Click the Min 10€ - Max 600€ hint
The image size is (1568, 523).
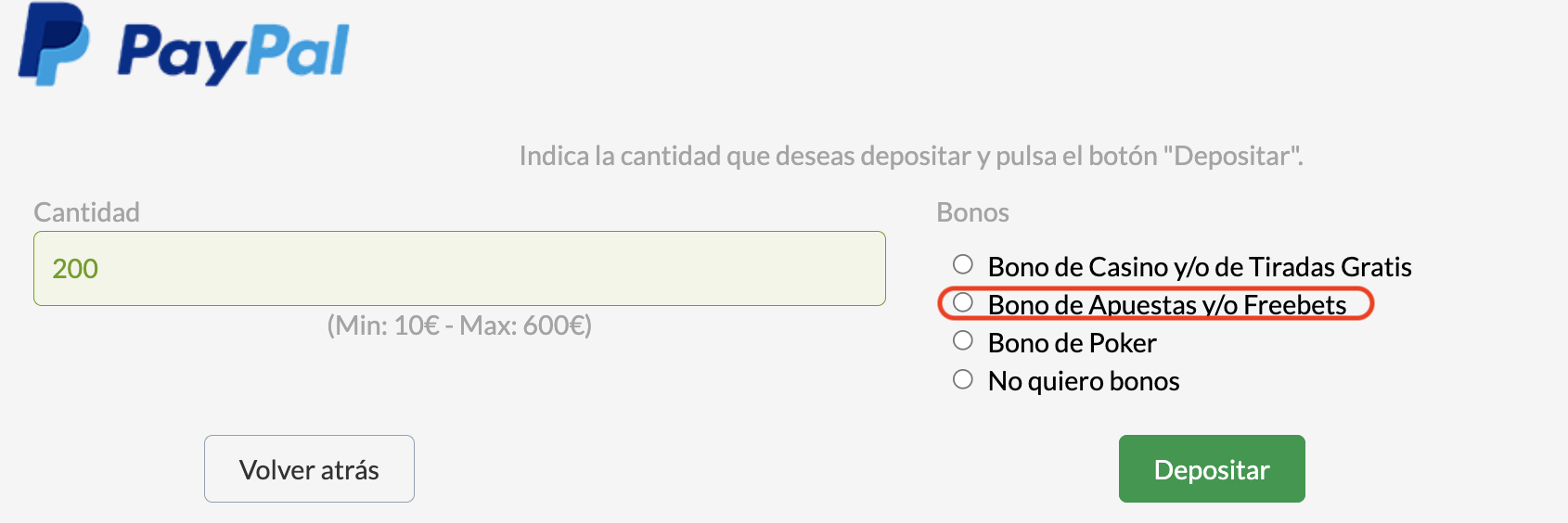459,325
